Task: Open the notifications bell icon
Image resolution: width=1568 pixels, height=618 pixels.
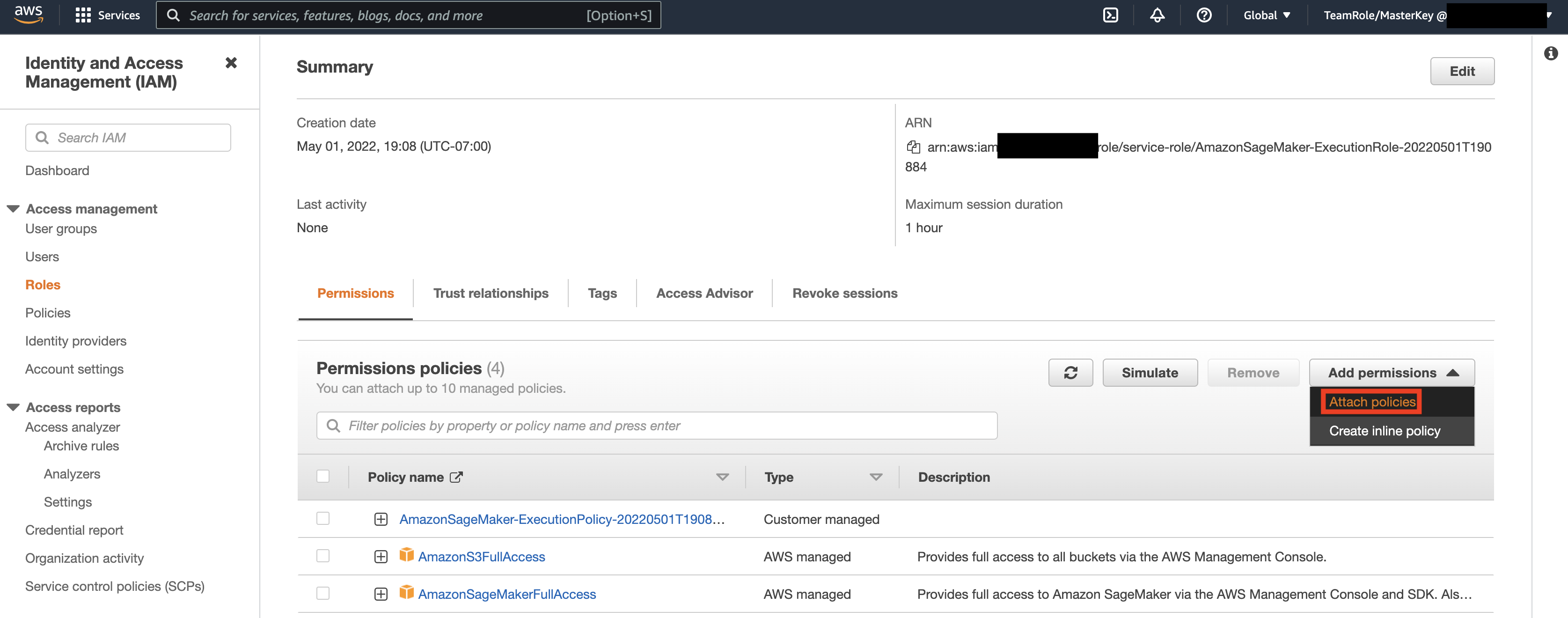Action: pos(1157,15)
